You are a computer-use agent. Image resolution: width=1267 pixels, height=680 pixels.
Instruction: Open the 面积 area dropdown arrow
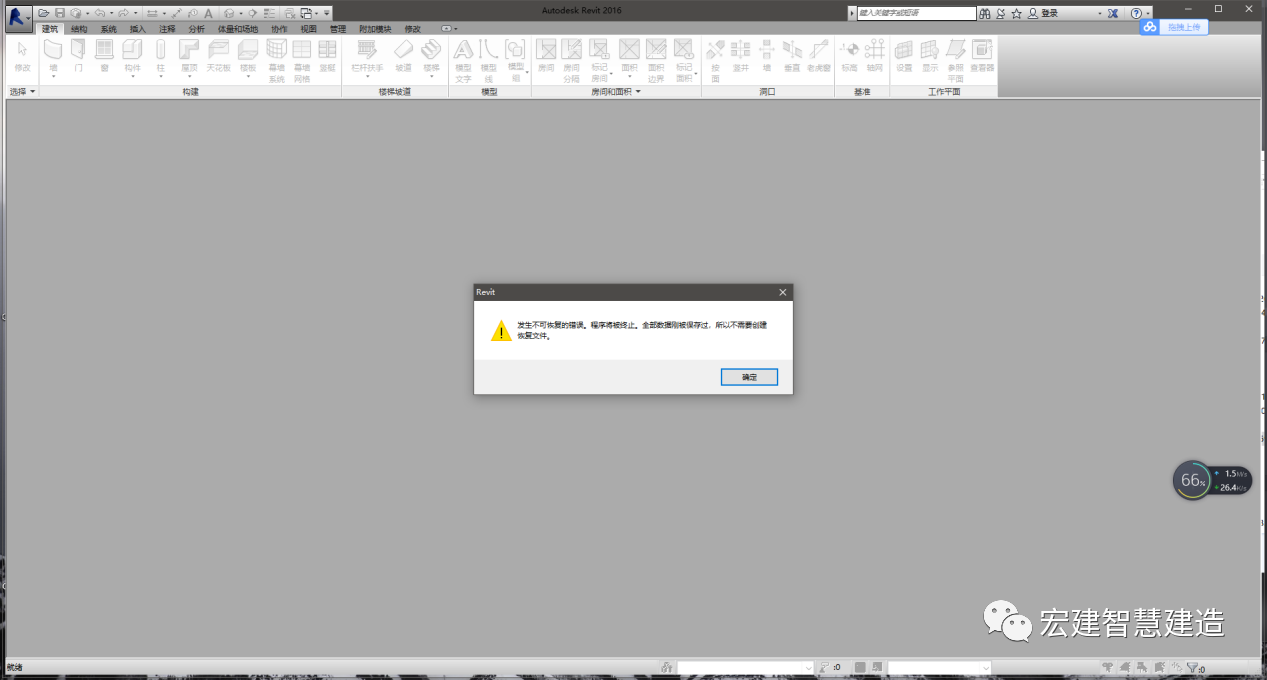tap(629, 77)
